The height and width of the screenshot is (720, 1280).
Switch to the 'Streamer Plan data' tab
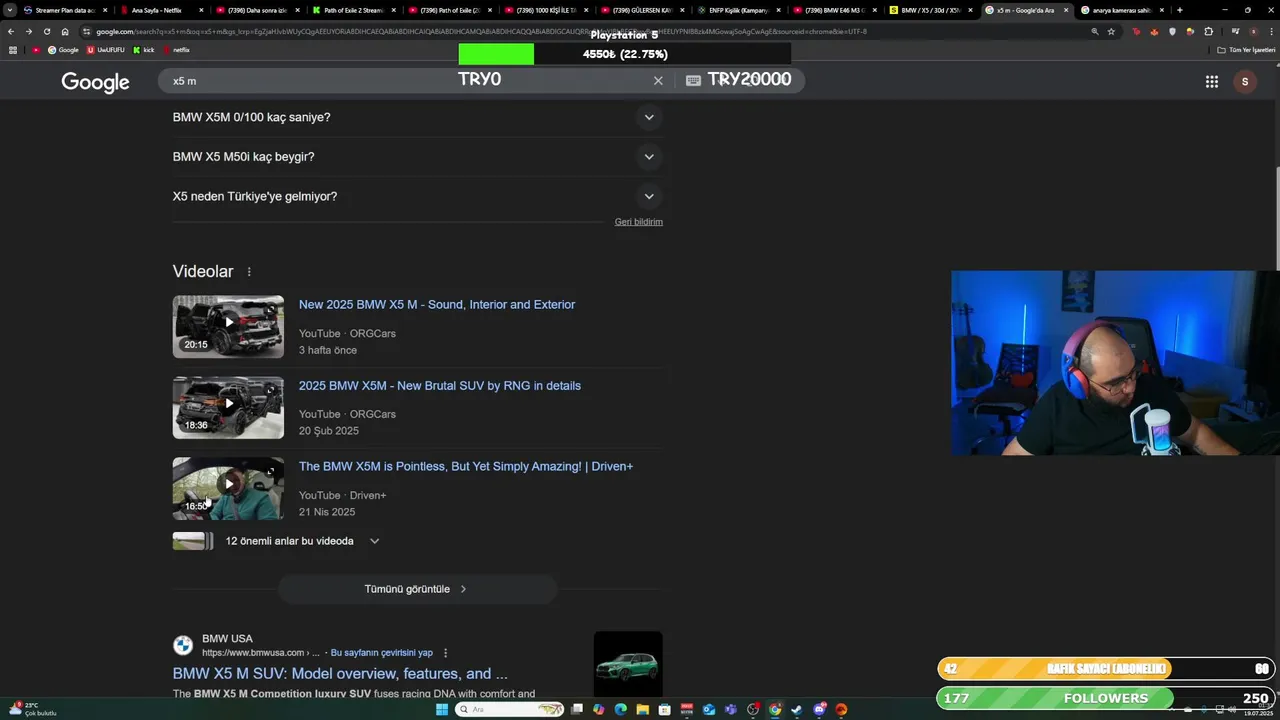(65, 10)
